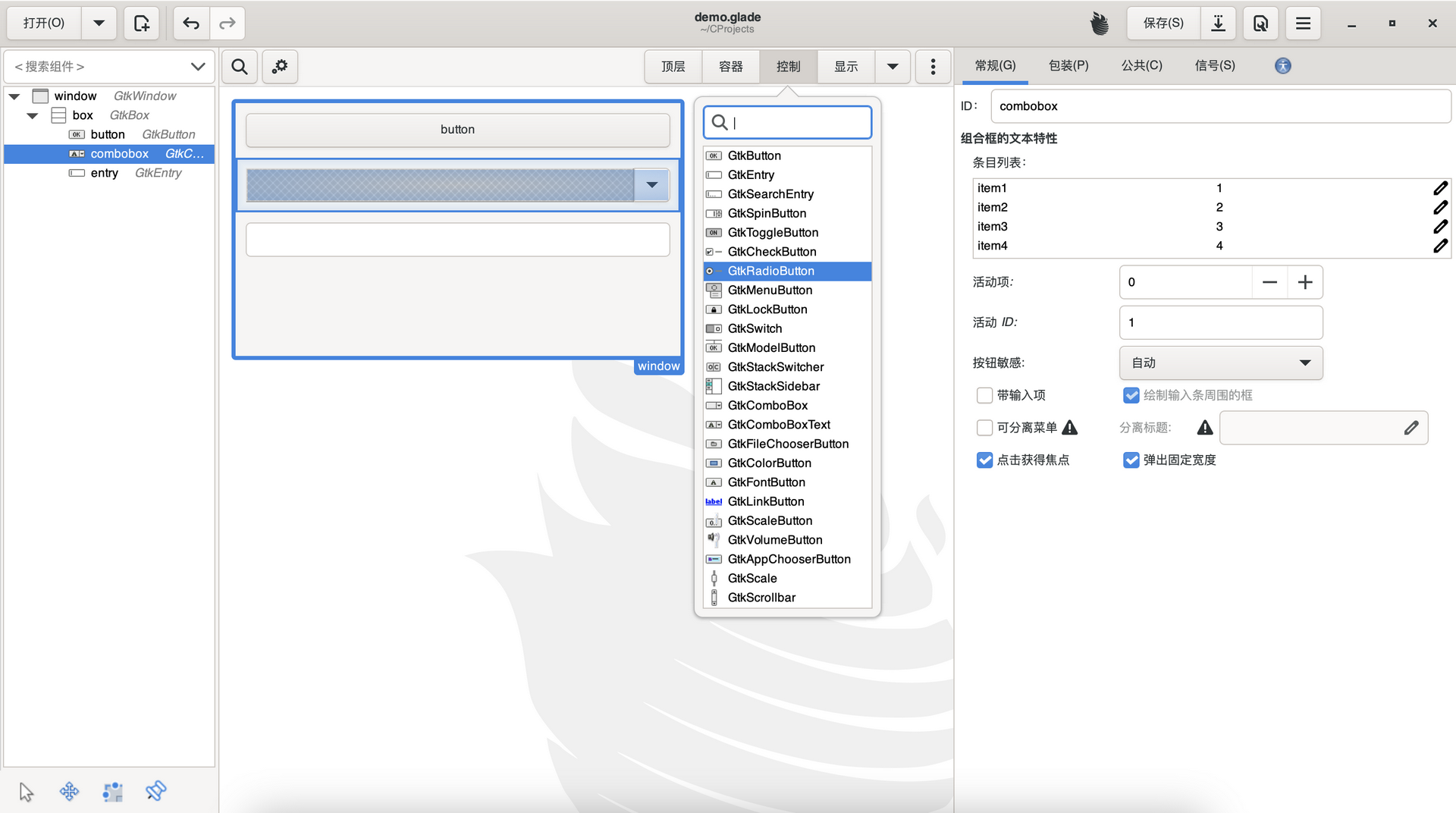Click the ID field containing combobox
1456x813 pixels.
coord(1220,106)
